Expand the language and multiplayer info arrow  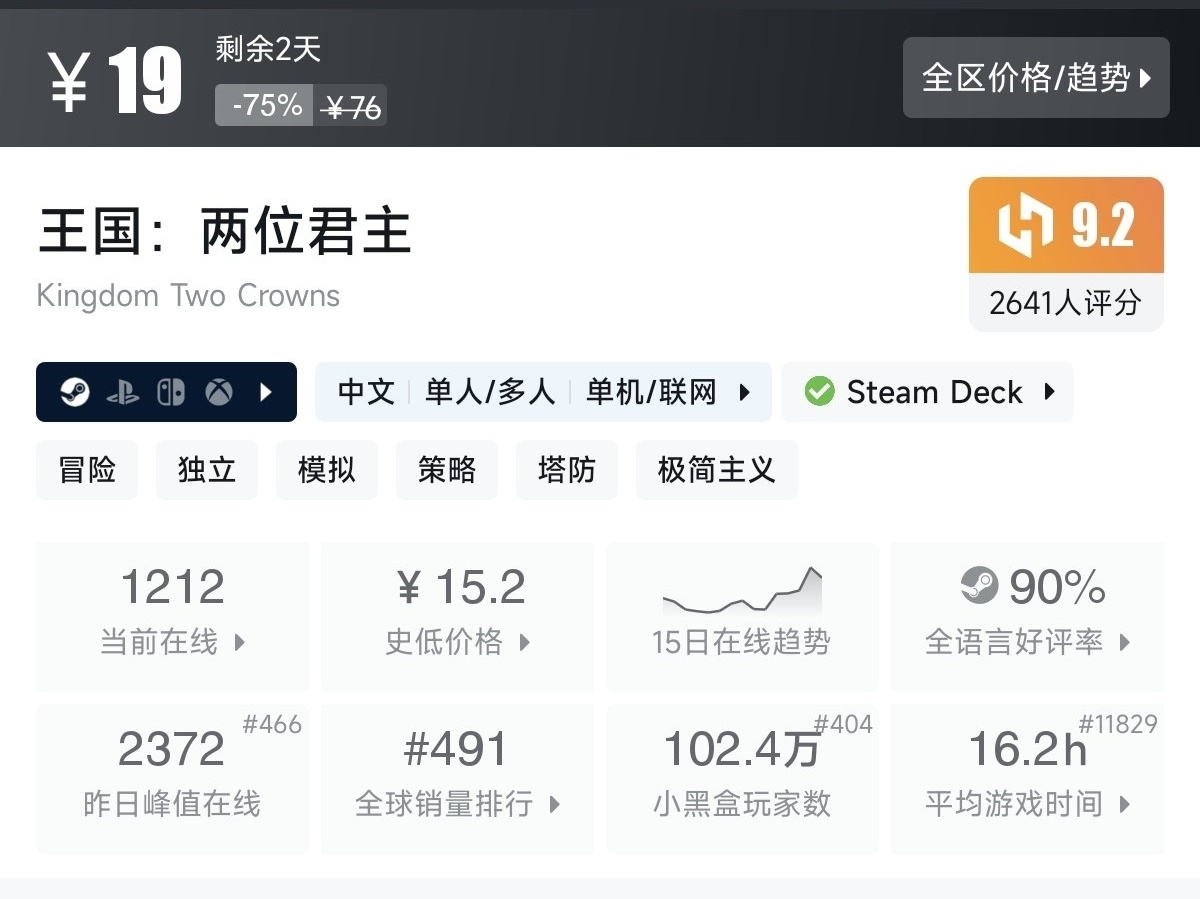click(x=744, y=392)
